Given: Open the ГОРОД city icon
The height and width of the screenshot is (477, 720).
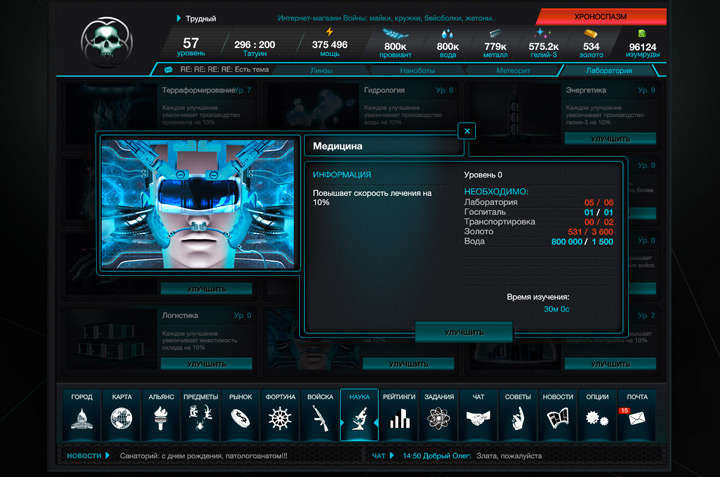Looking at the screenshot, I should tap(82, 415).
